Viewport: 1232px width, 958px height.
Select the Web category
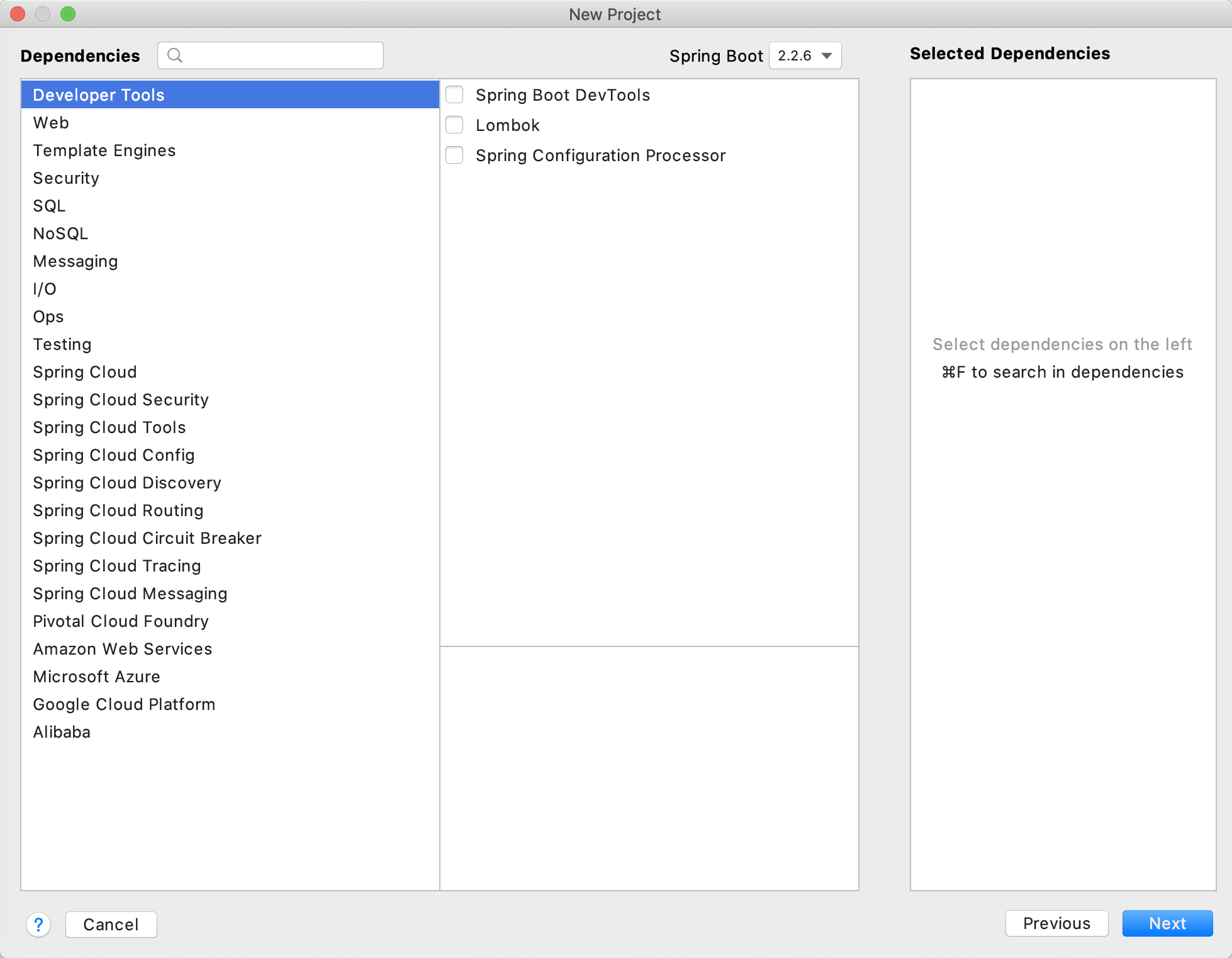tap(51, 123)
